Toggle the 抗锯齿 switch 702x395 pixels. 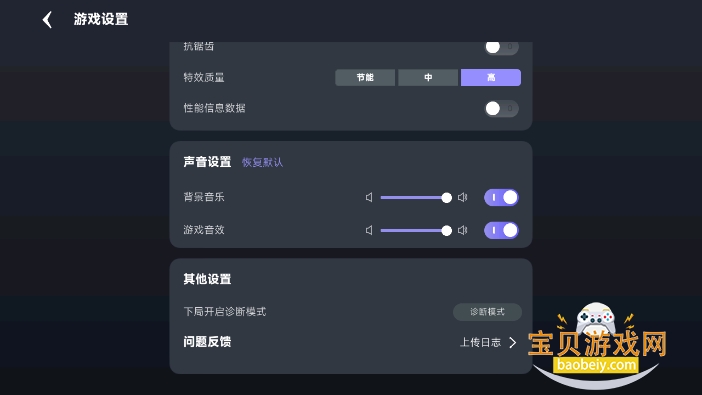click(x=501, y=47)
